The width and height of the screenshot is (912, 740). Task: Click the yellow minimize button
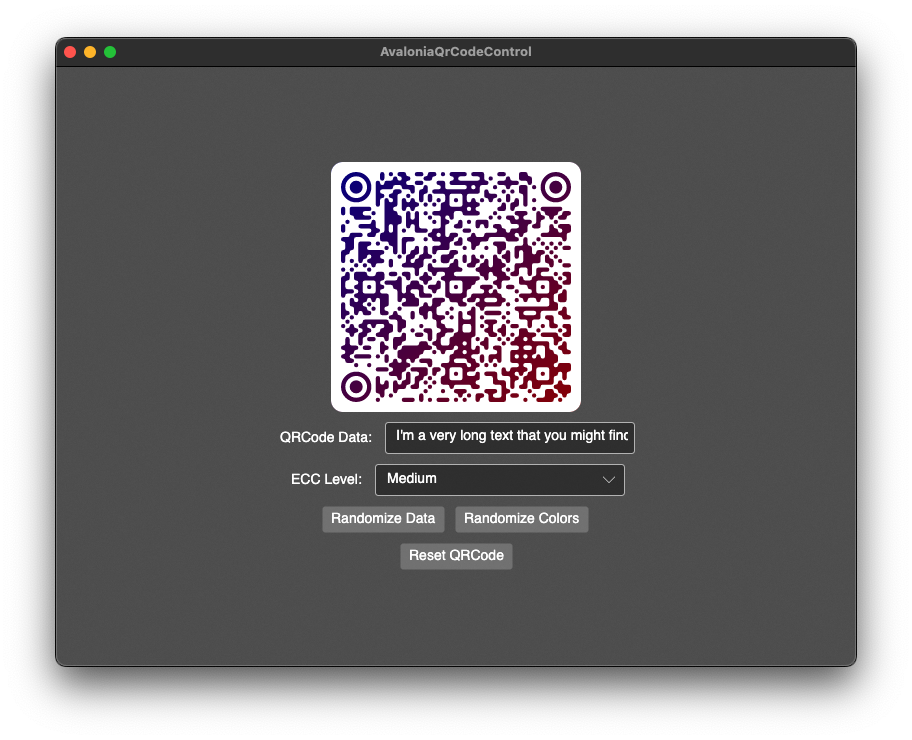pos(89,51)
